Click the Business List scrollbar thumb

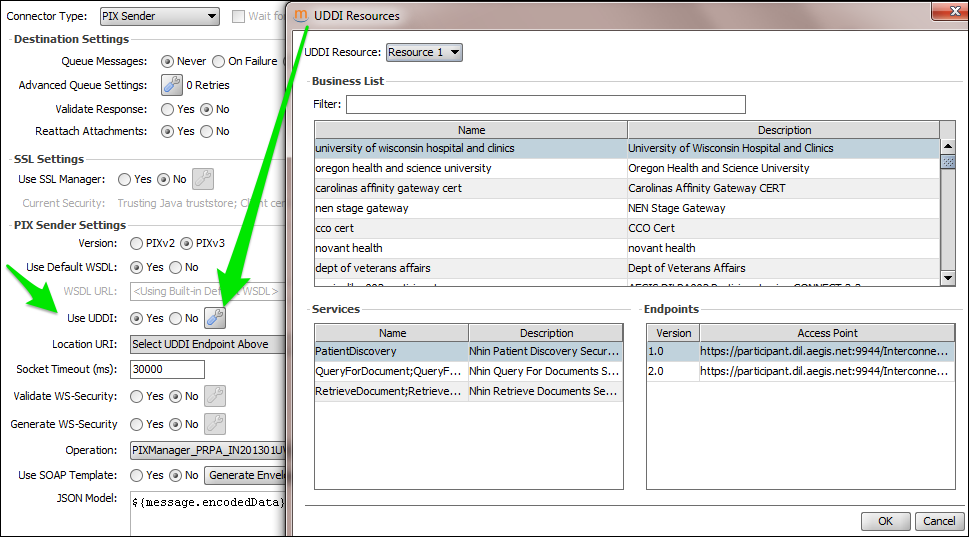(948, 161)
